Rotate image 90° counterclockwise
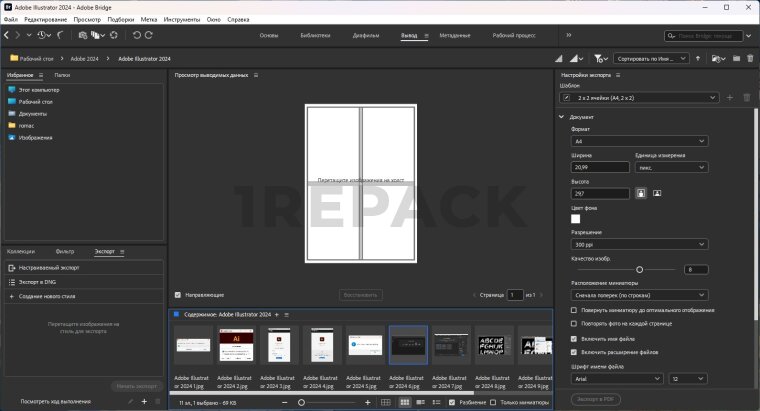Viewport: 760px width, 411px height. coord(137,35)
